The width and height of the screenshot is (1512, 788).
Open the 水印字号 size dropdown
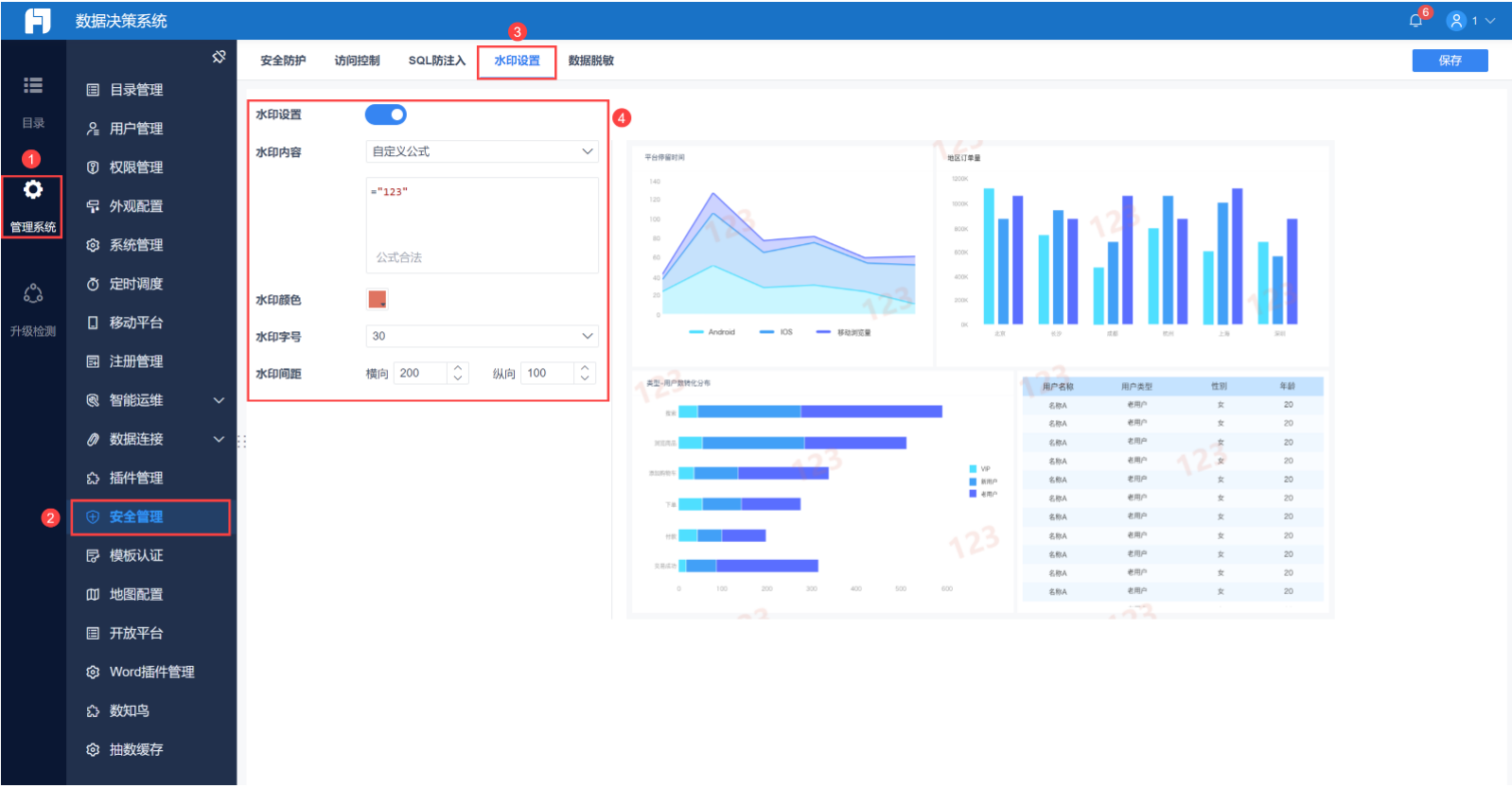(x=483, y=336)
